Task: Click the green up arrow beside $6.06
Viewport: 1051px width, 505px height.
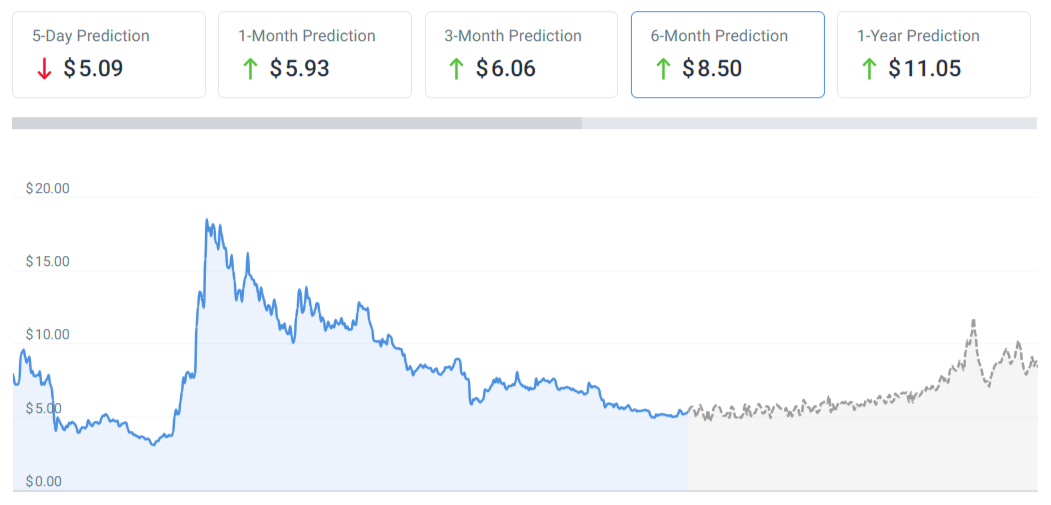Action: pos(456,69)
